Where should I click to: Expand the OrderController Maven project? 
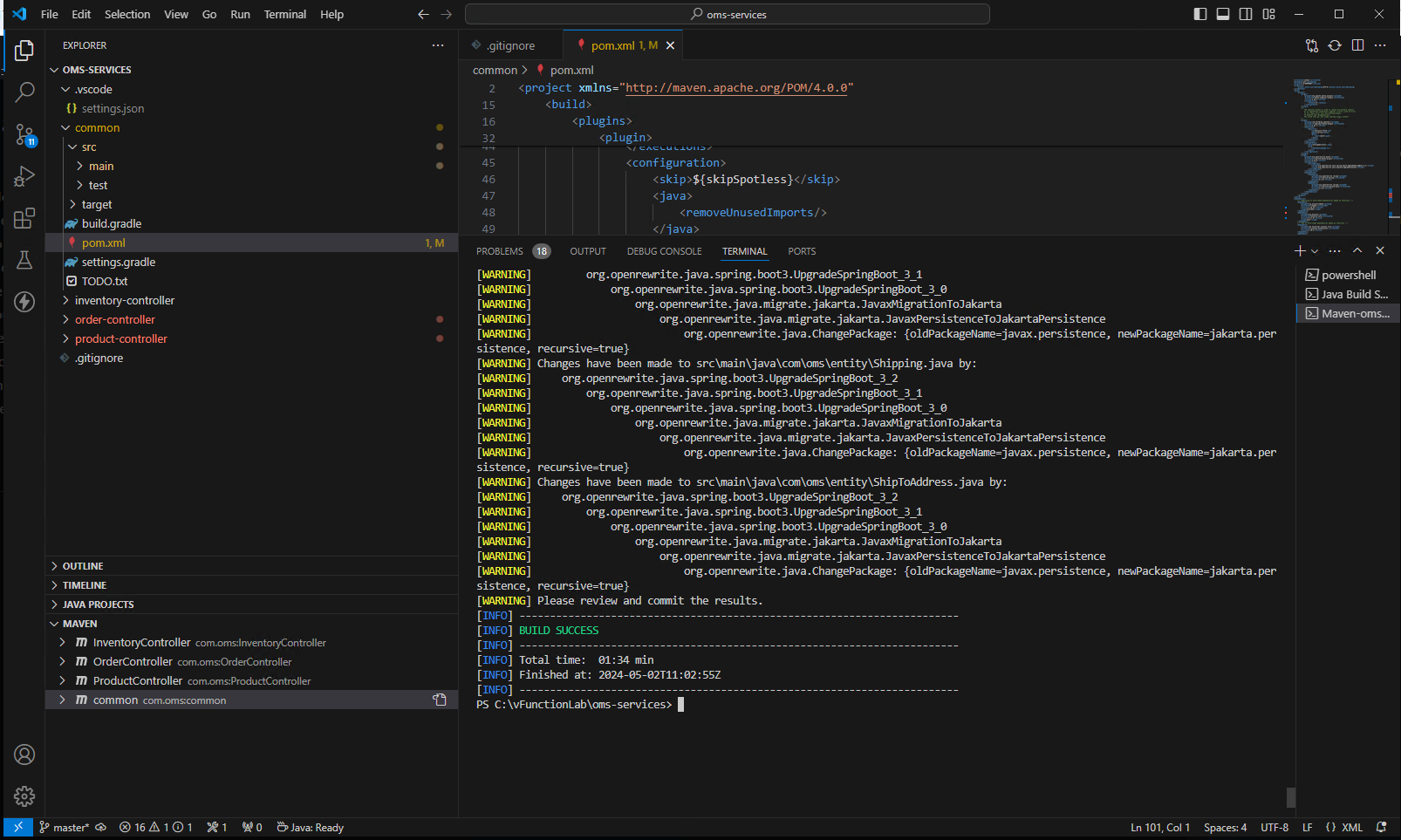click(x=251, y=661)
